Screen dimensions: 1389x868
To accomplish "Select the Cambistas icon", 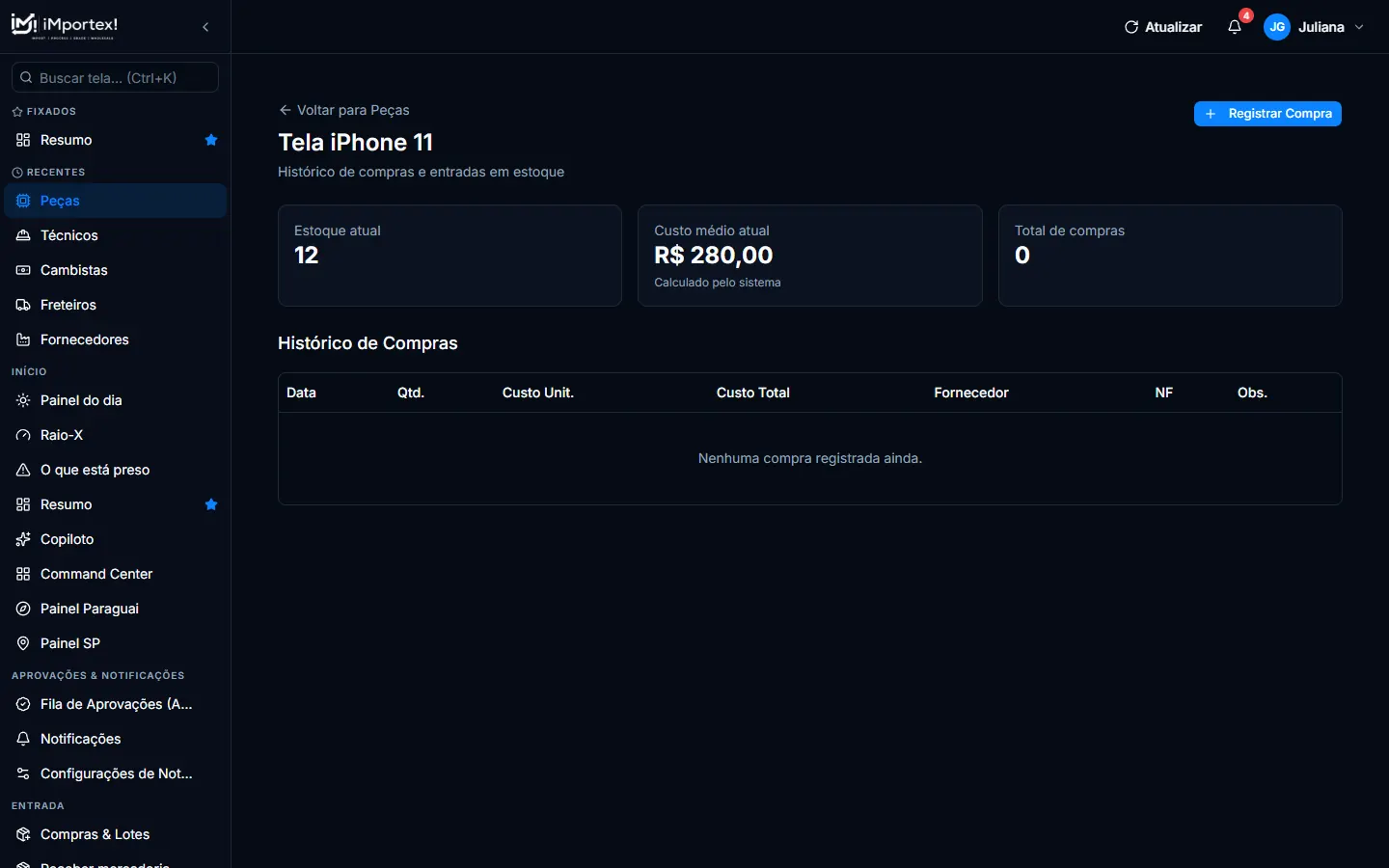I will click(23, 270).
